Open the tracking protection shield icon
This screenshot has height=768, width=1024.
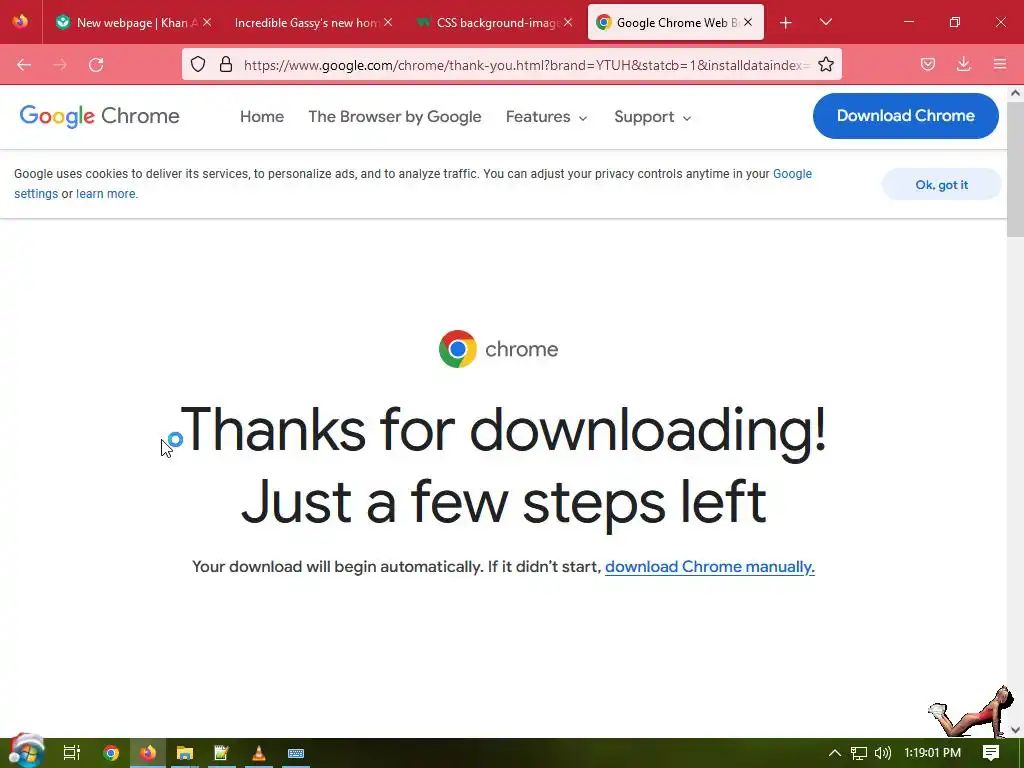click(198, 64)
